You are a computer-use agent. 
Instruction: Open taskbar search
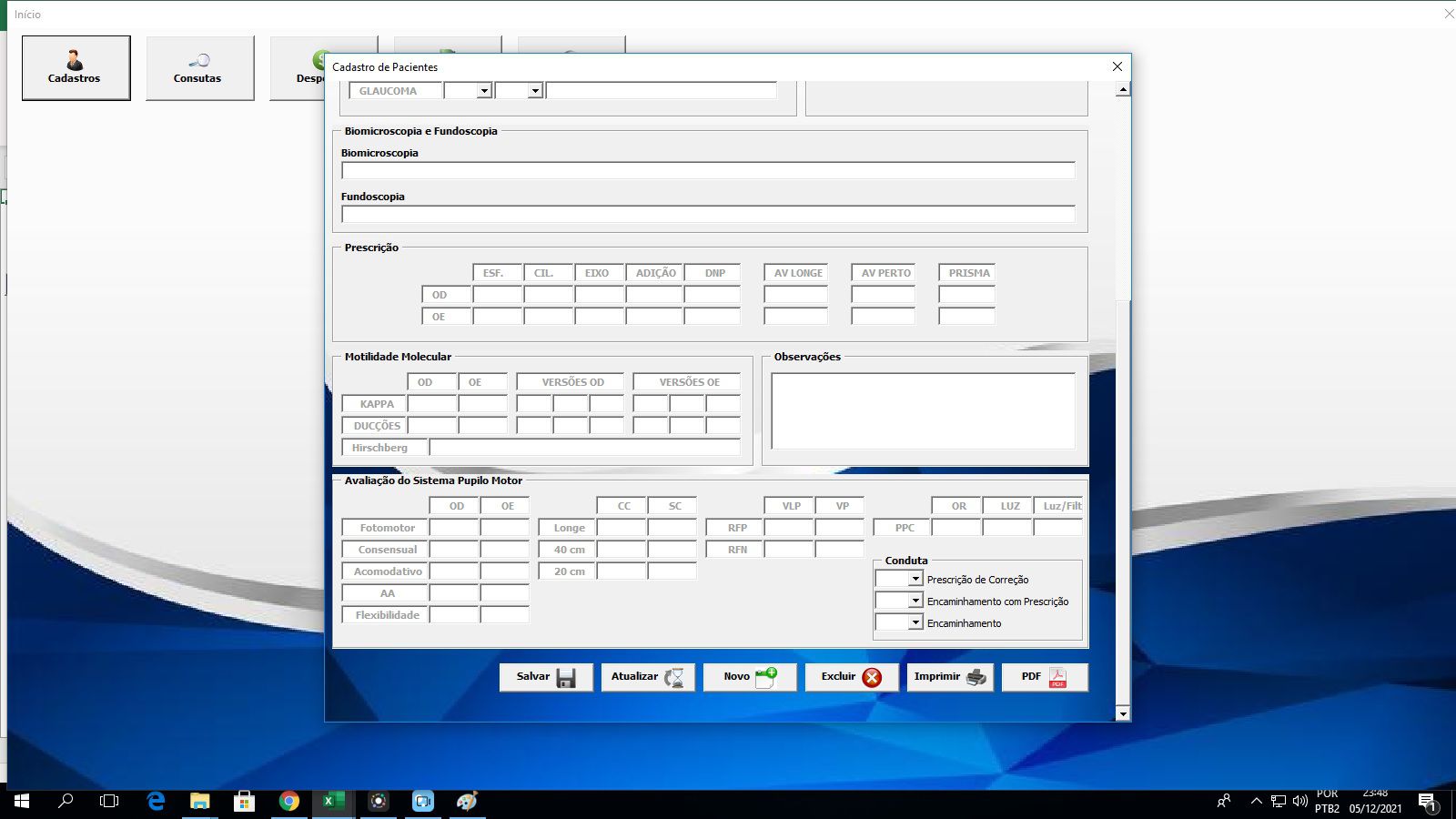[x=66, y=802]
